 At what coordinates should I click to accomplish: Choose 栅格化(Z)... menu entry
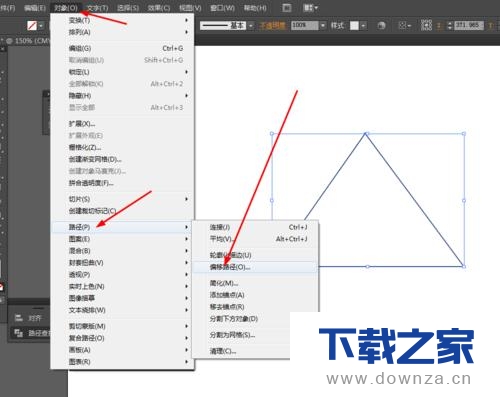click(x=122, y=147)
